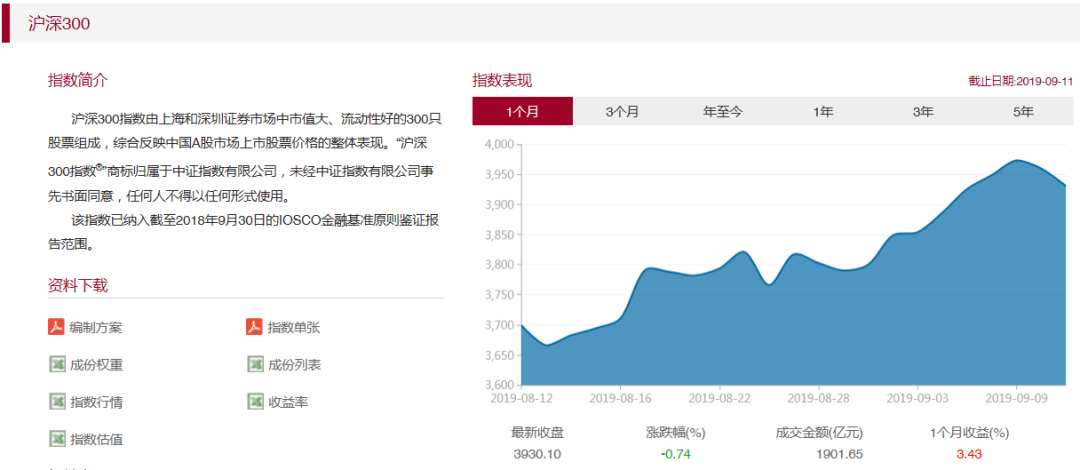Click the 指数行情 download link

point(96,402)
